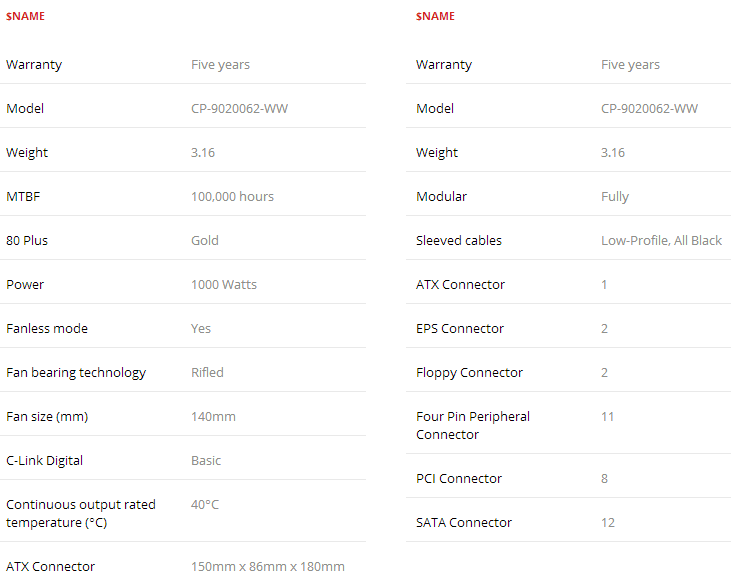The width and height of the screenshot is (731, 578).
Task: Select the left Warranty label
Action: click(x=34, y=65)
